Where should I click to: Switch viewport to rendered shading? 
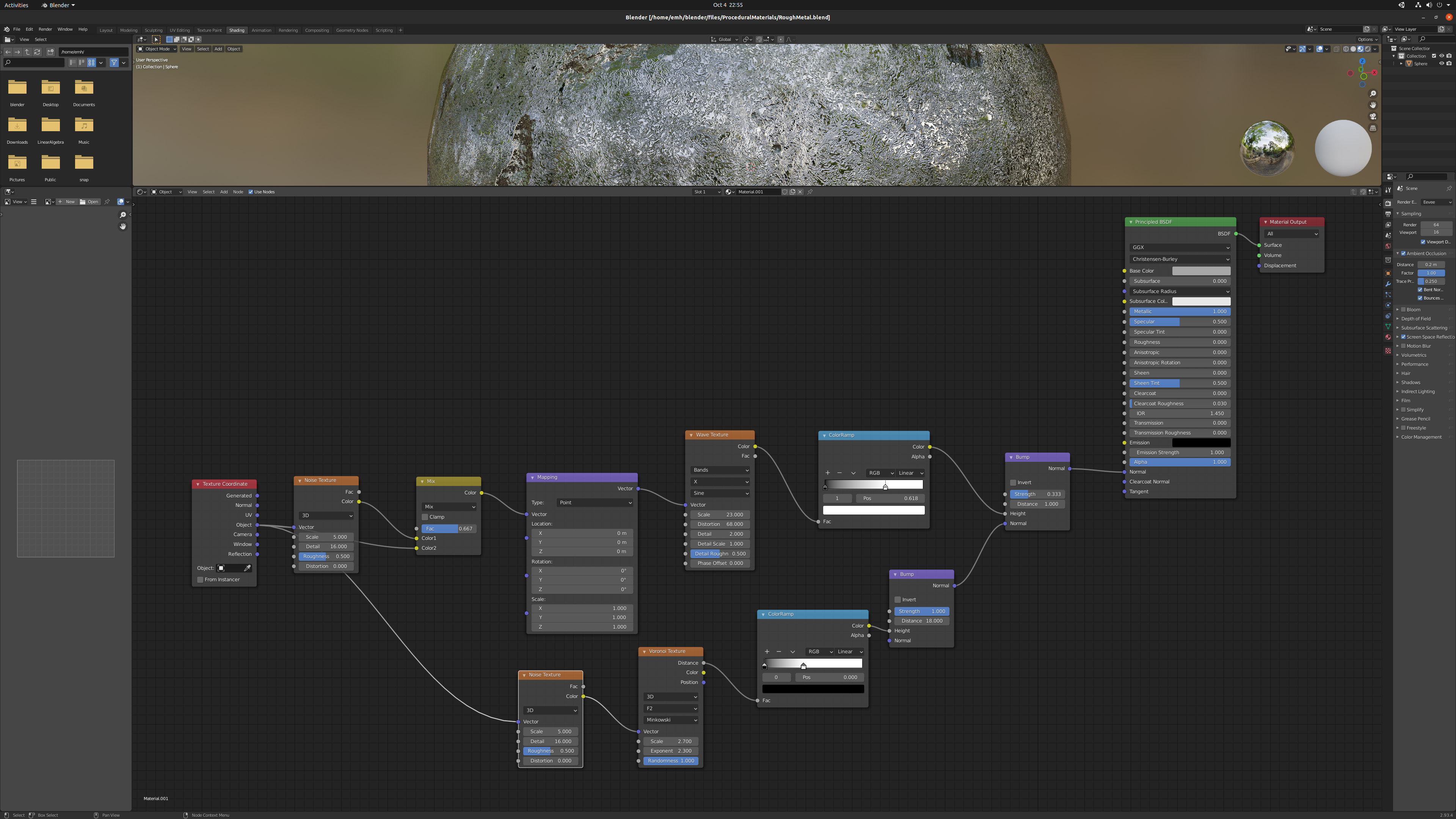pos(1368,49)
